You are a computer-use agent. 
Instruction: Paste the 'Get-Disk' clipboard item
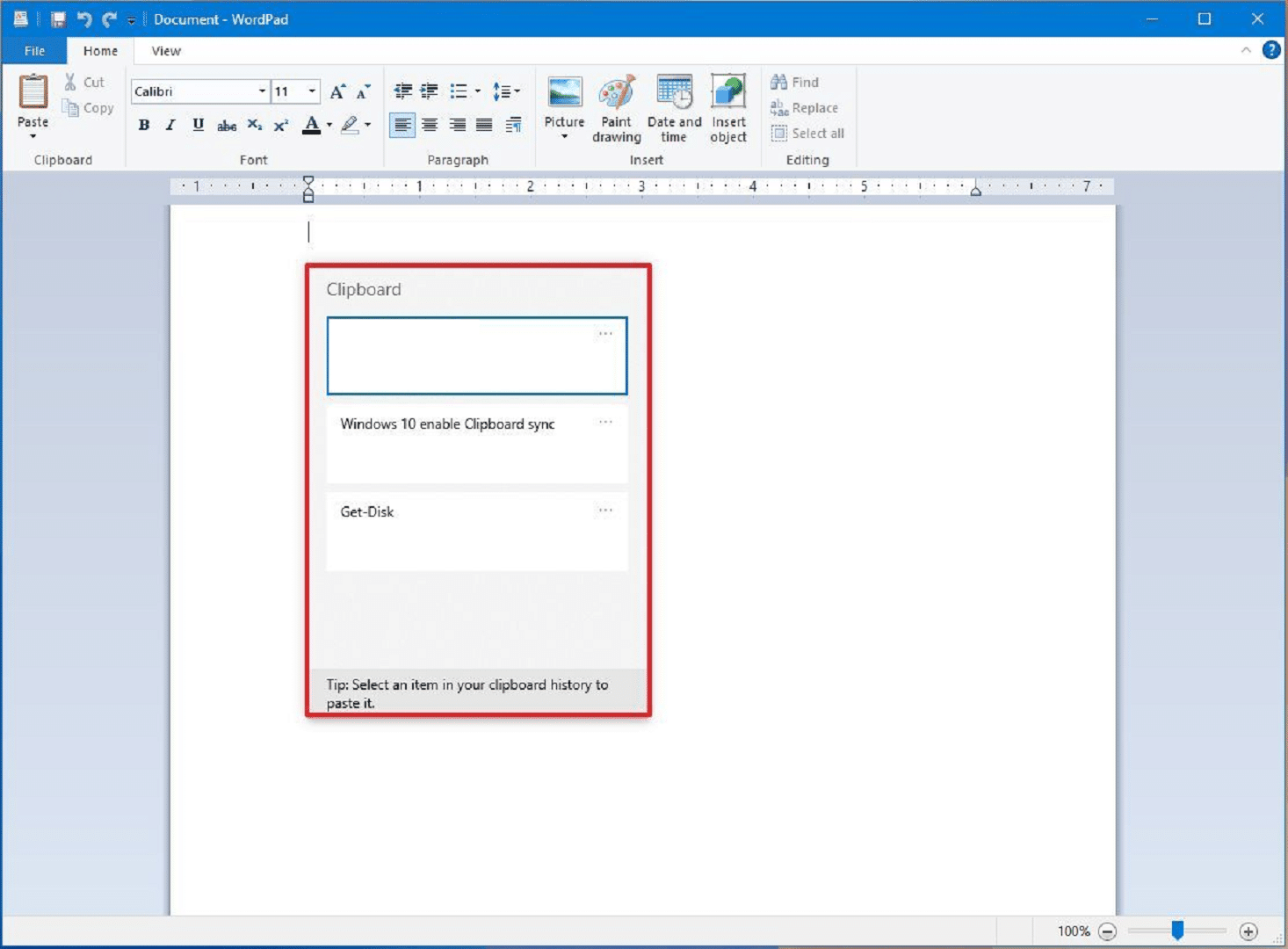(477, 532)
